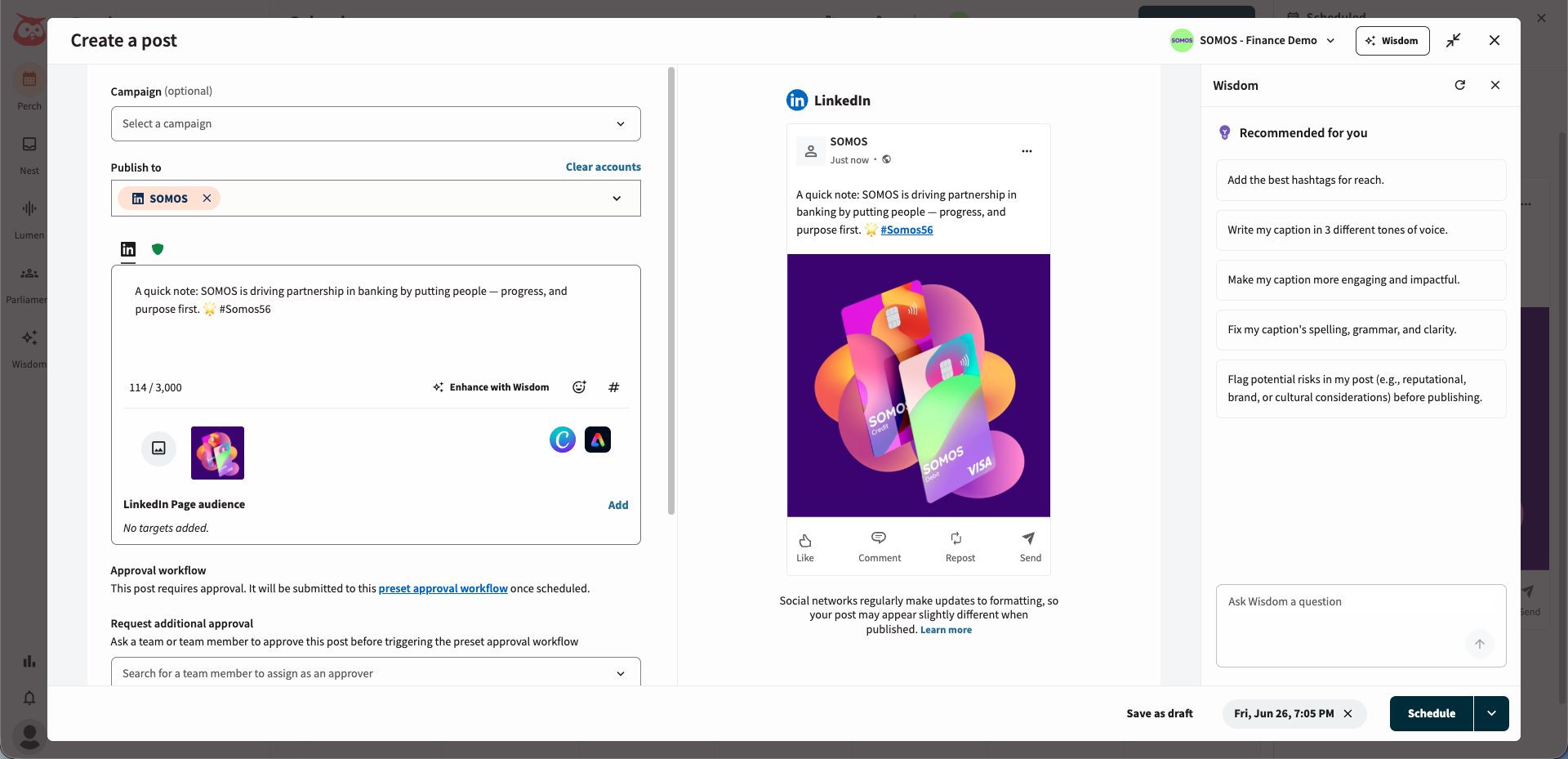
Task: Open Adobe Express integration icon
Action: (598, 440)
